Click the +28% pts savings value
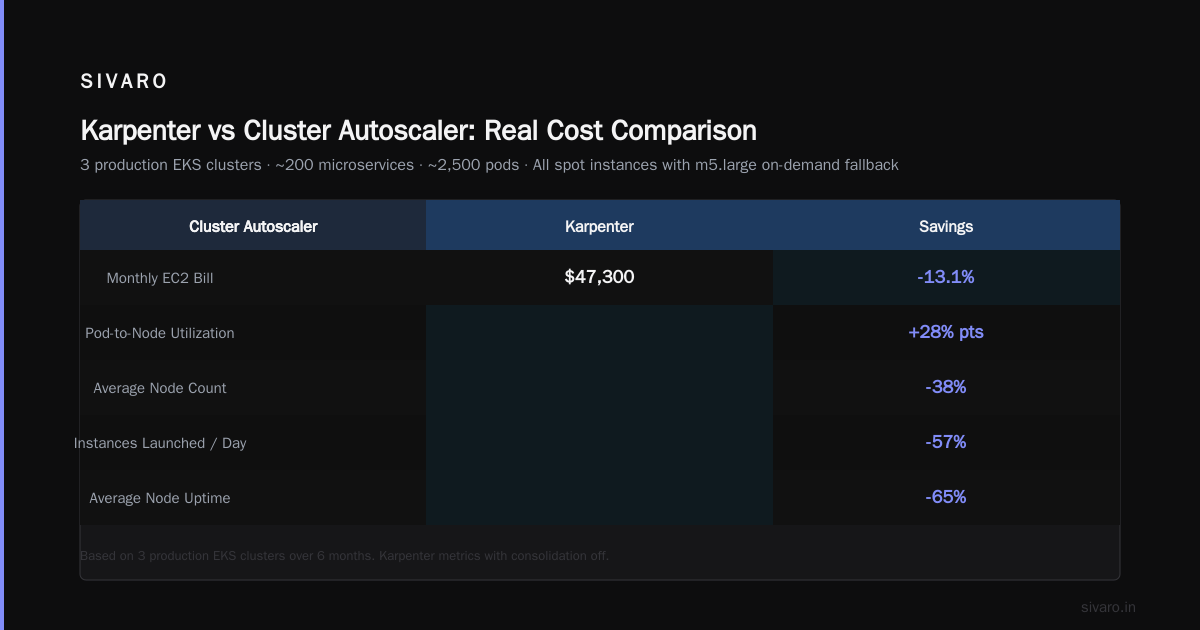 tap(946, 332)
